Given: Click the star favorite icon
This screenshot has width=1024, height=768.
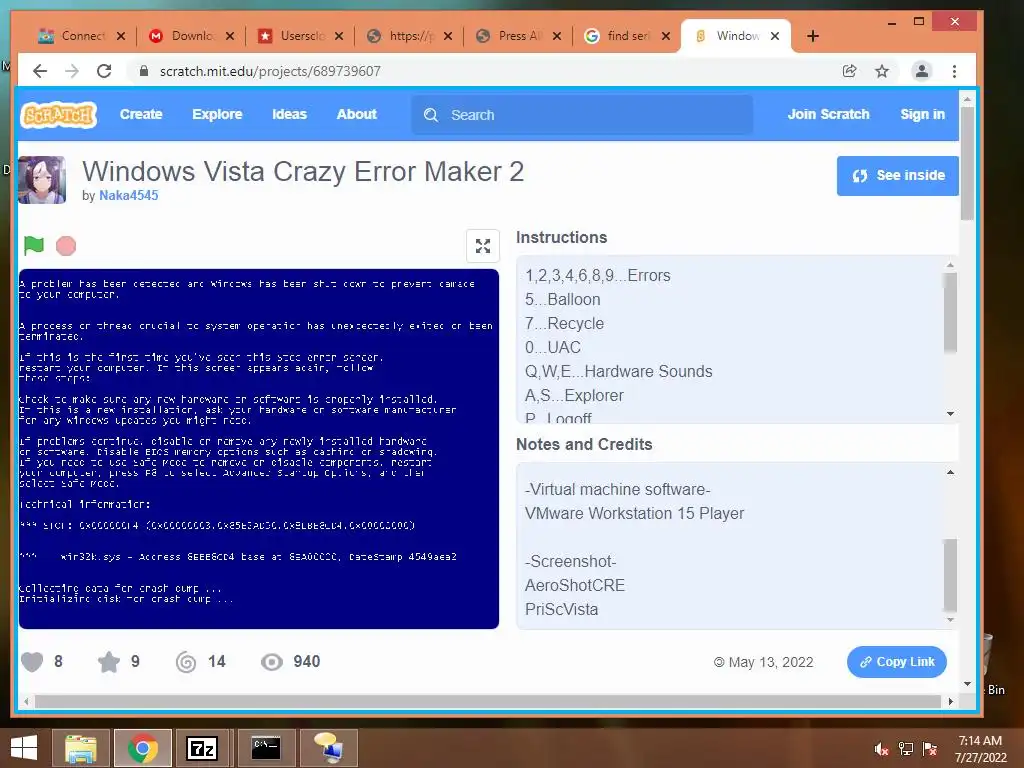Looking at the screenshot, I should [x=109, y=662].
